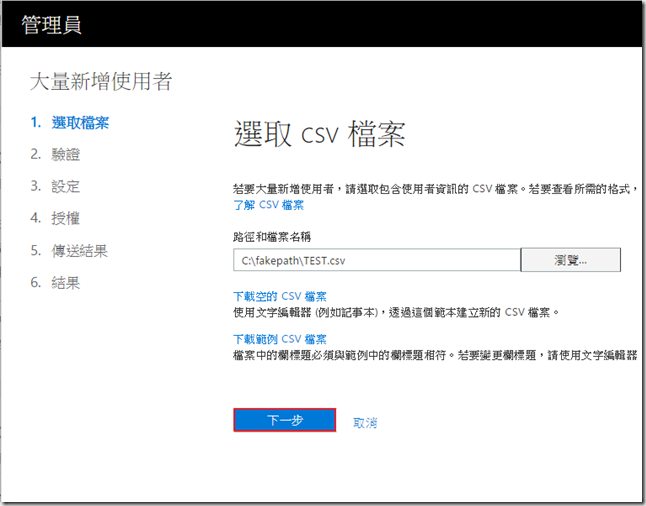This screenshot has width=646, height=506.
Task: Jump to the 授權 step
Action: tap(65, 218)
